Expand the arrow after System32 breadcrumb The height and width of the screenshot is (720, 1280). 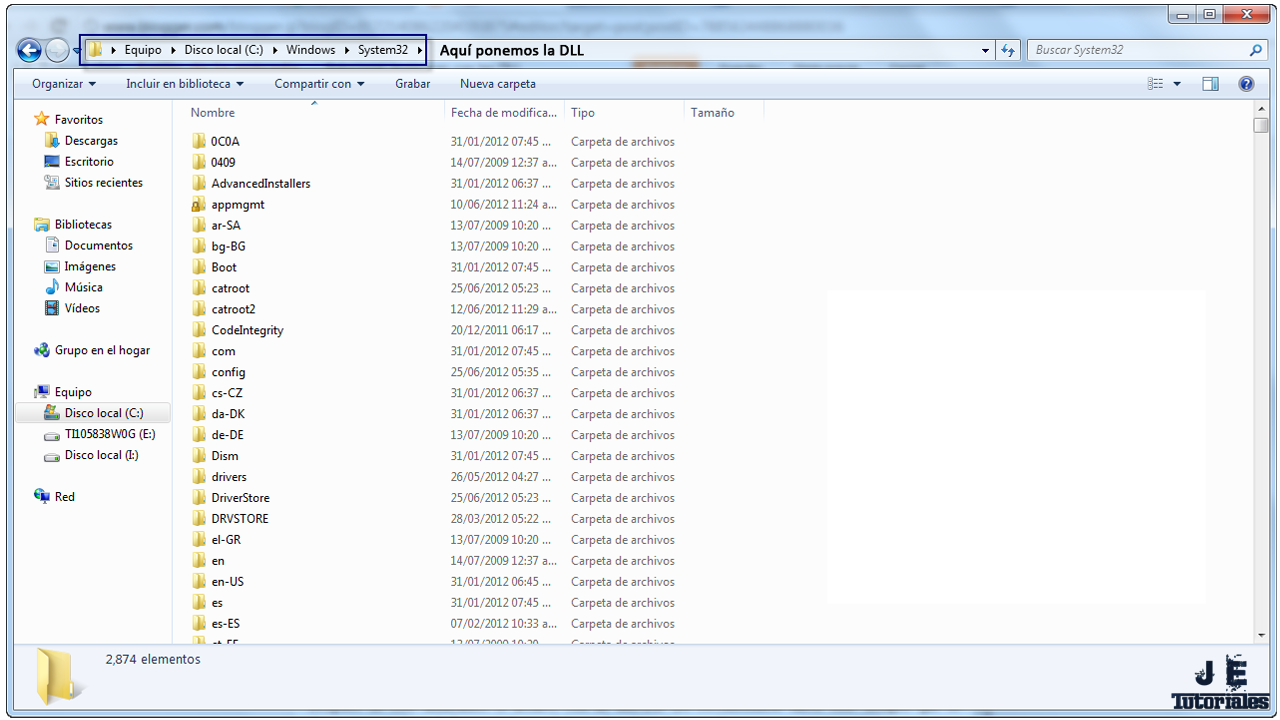tap(420, 50)
